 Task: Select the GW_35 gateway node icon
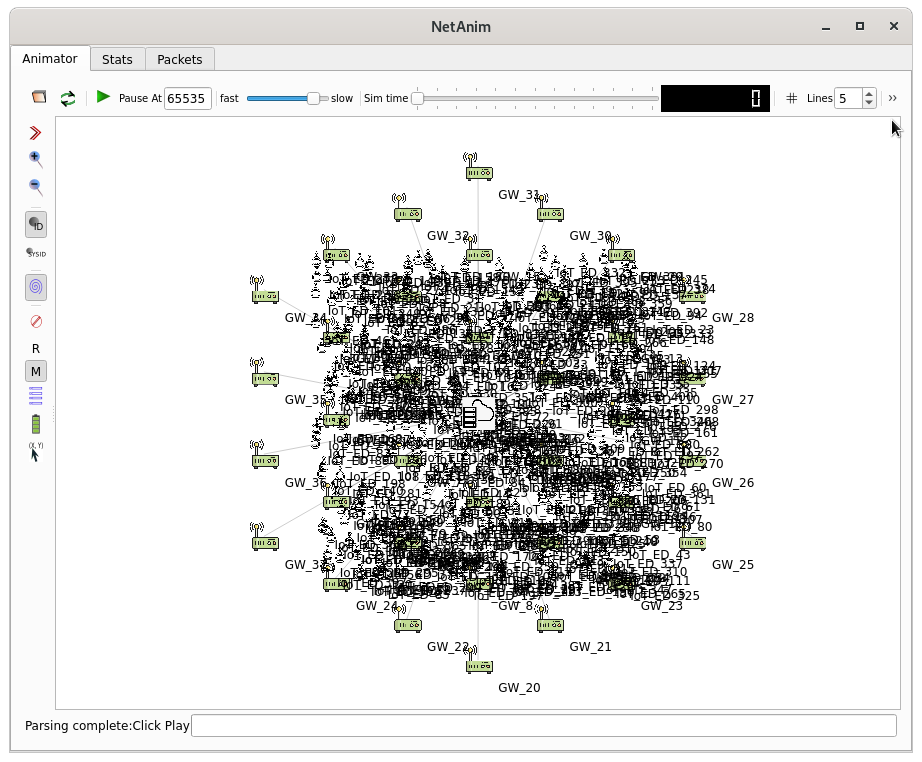[265, 372]
